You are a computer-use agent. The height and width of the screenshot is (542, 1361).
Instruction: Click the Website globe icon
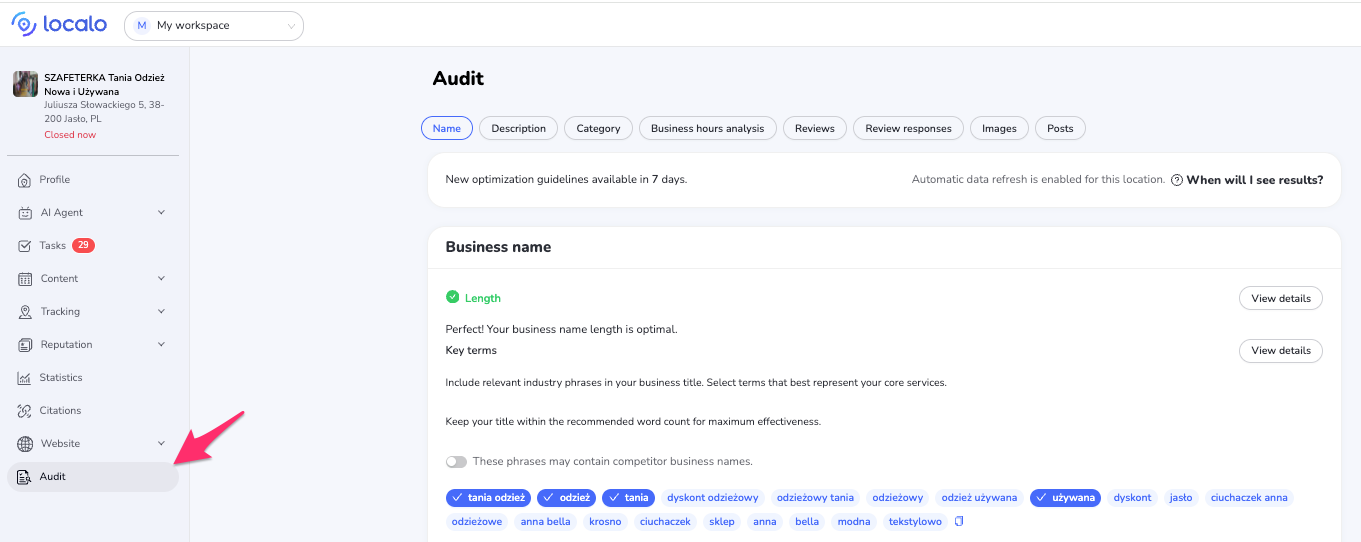pos(25,444)
